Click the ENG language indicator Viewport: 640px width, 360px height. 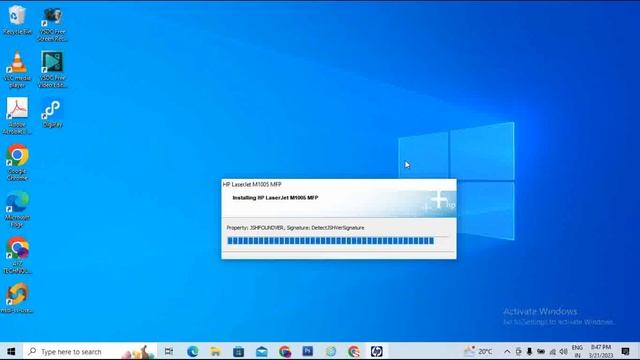(x=577, y=351)
